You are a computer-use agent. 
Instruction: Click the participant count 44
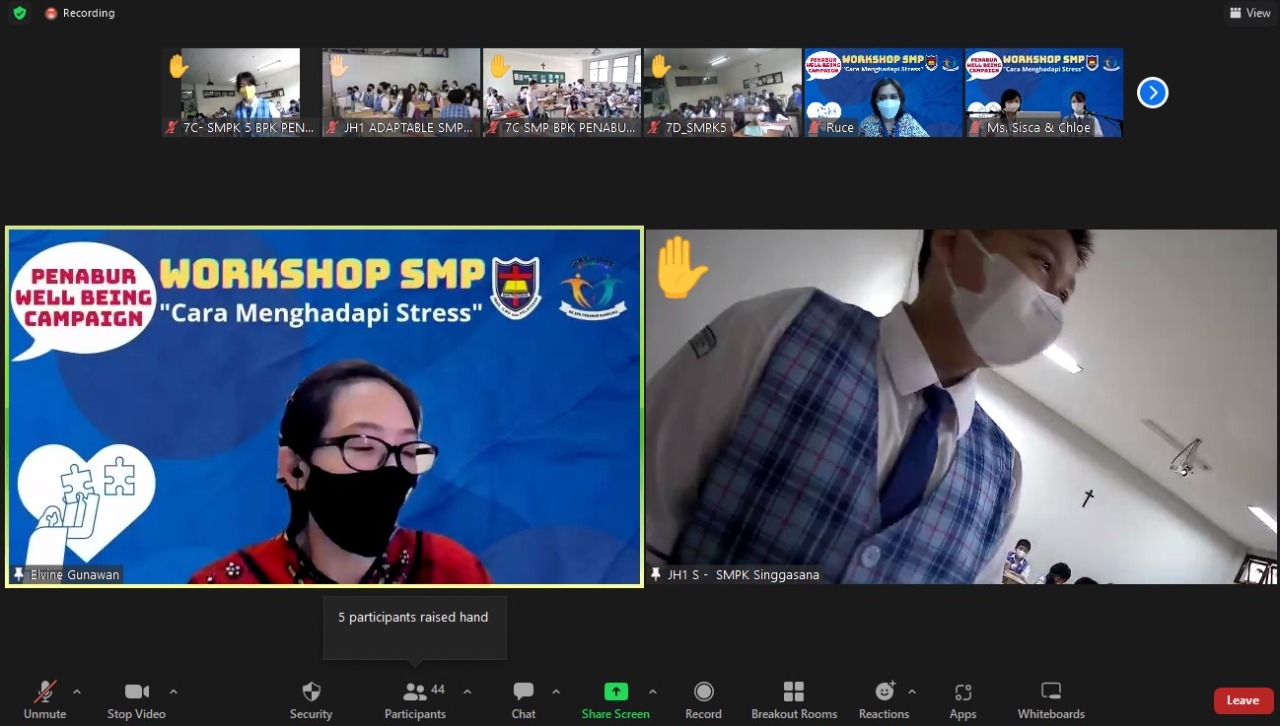(438, 690)
